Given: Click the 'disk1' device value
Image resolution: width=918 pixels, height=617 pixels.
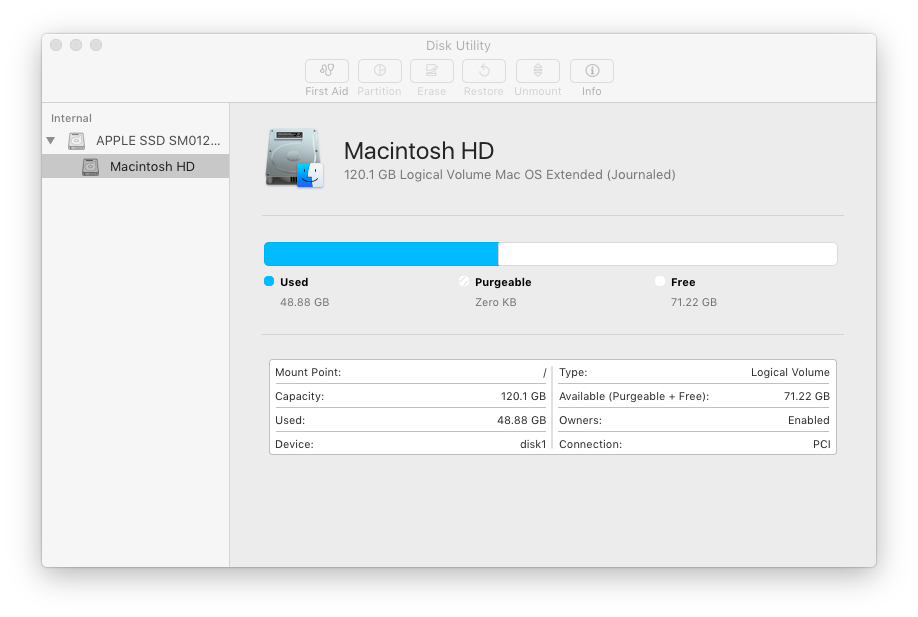Looking at the screenshot, I should [x=533, y=444].
